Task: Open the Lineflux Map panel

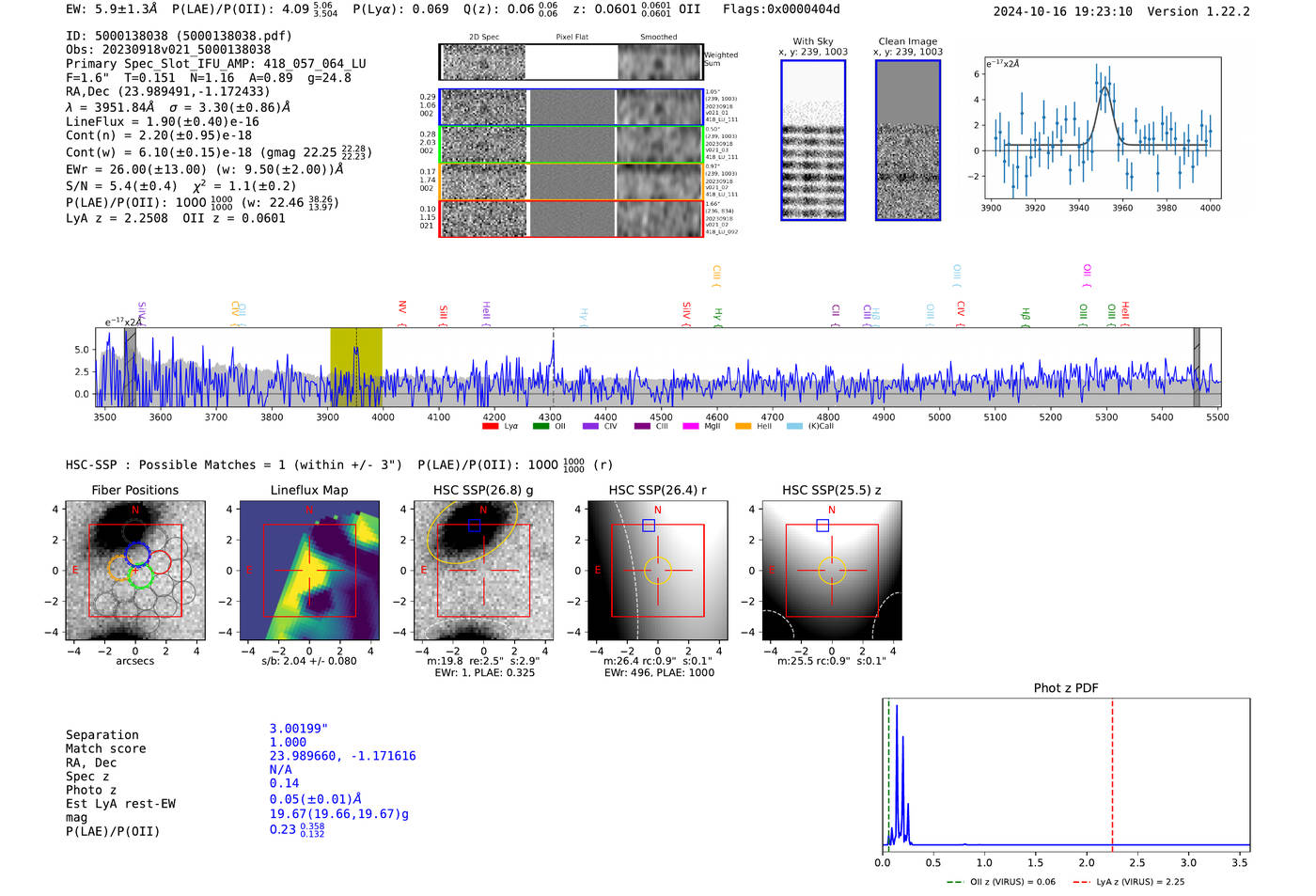Action: coord(309,571)
